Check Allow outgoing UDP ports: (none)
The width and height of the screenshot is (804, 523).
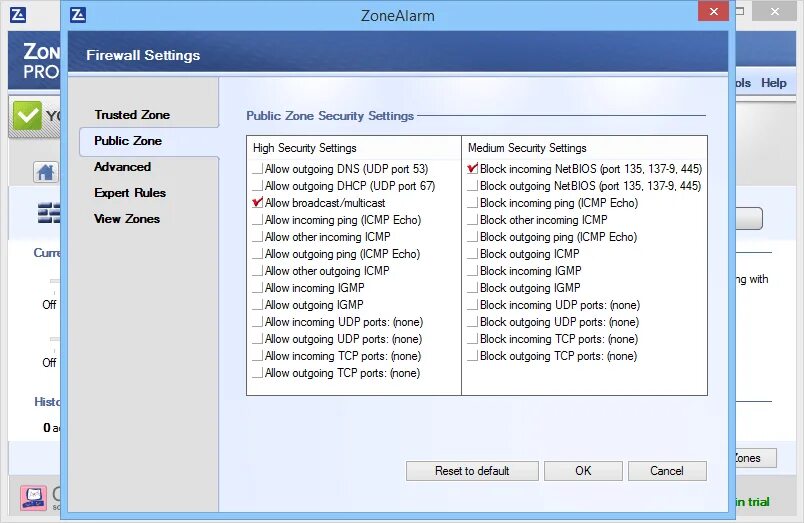click(257, 339)
